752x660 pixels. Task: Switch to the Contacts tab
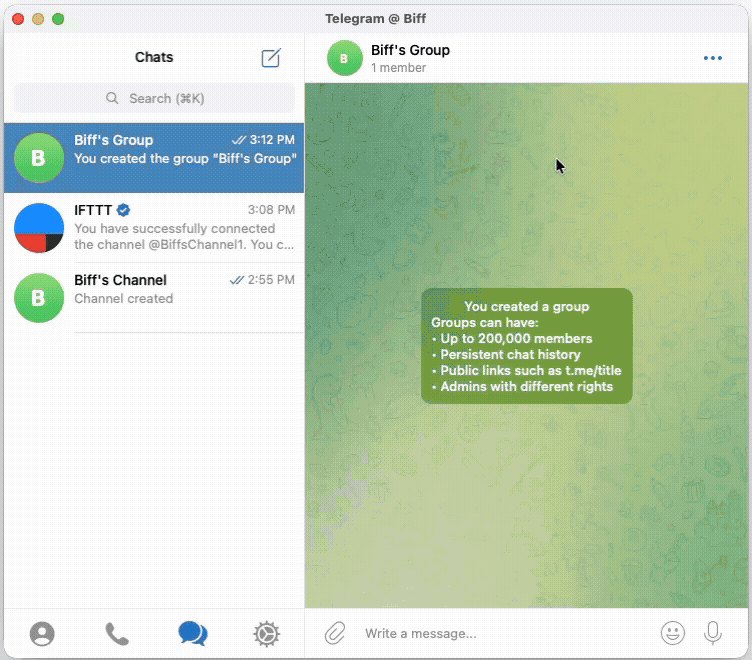(x=42, y=634)
